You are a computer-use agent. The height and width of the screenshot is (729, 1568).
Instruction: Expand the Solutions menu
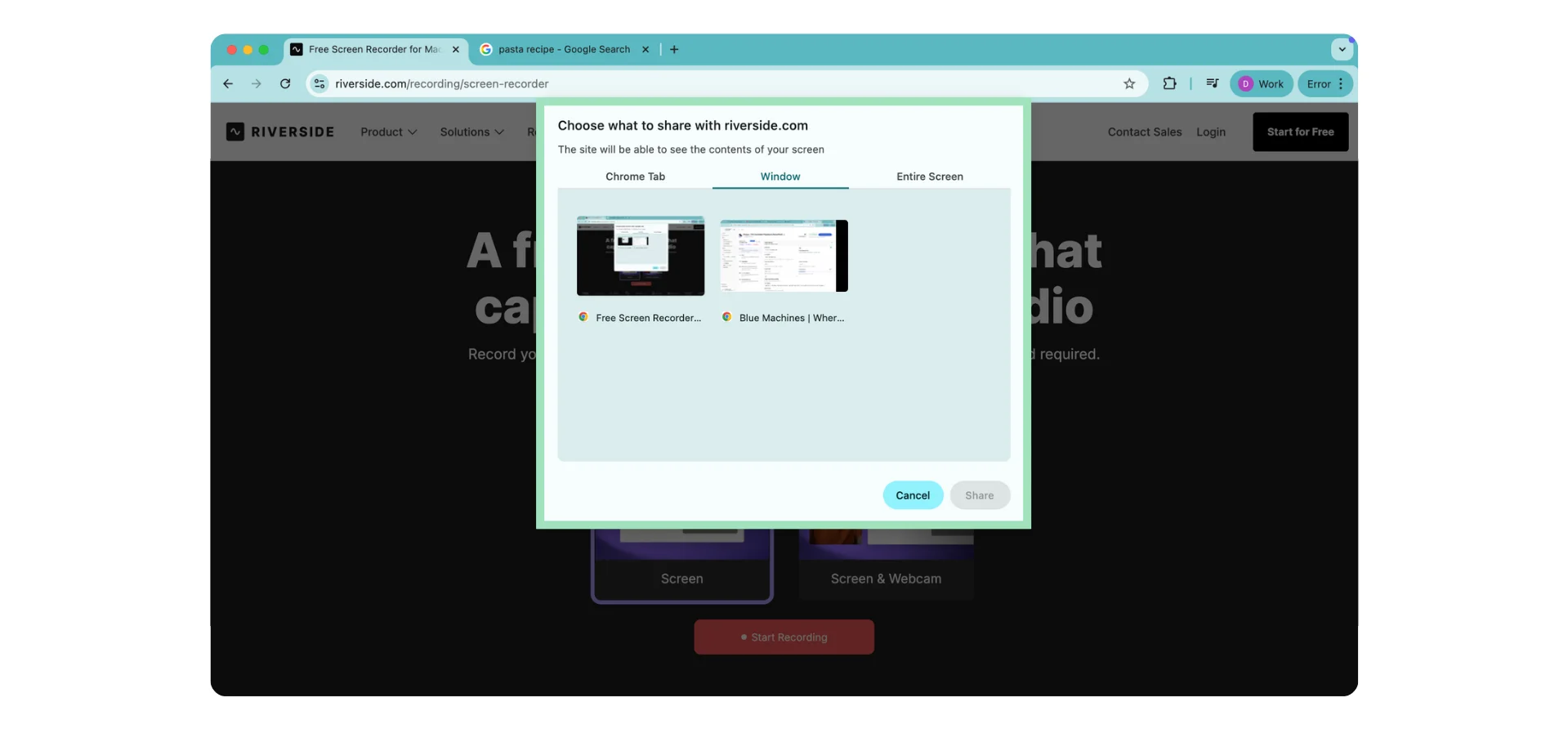pos(471,132)
